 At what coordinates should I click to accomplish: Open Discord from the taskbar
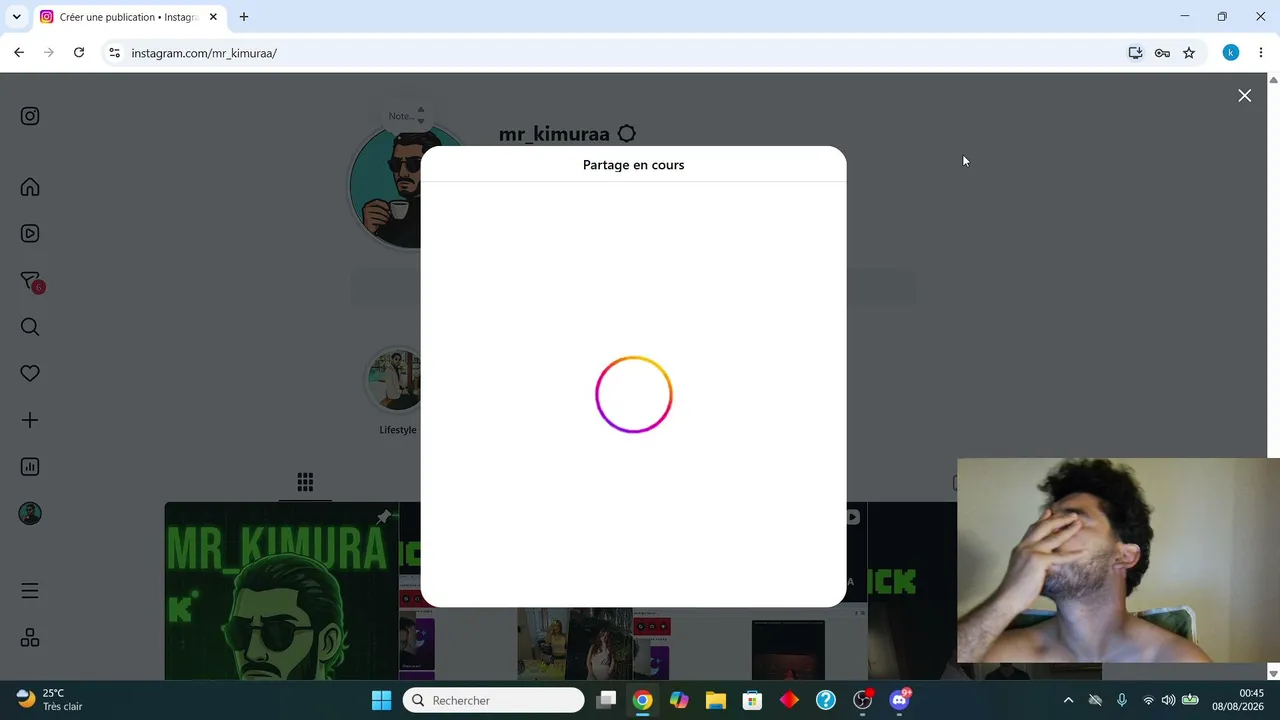899,700
